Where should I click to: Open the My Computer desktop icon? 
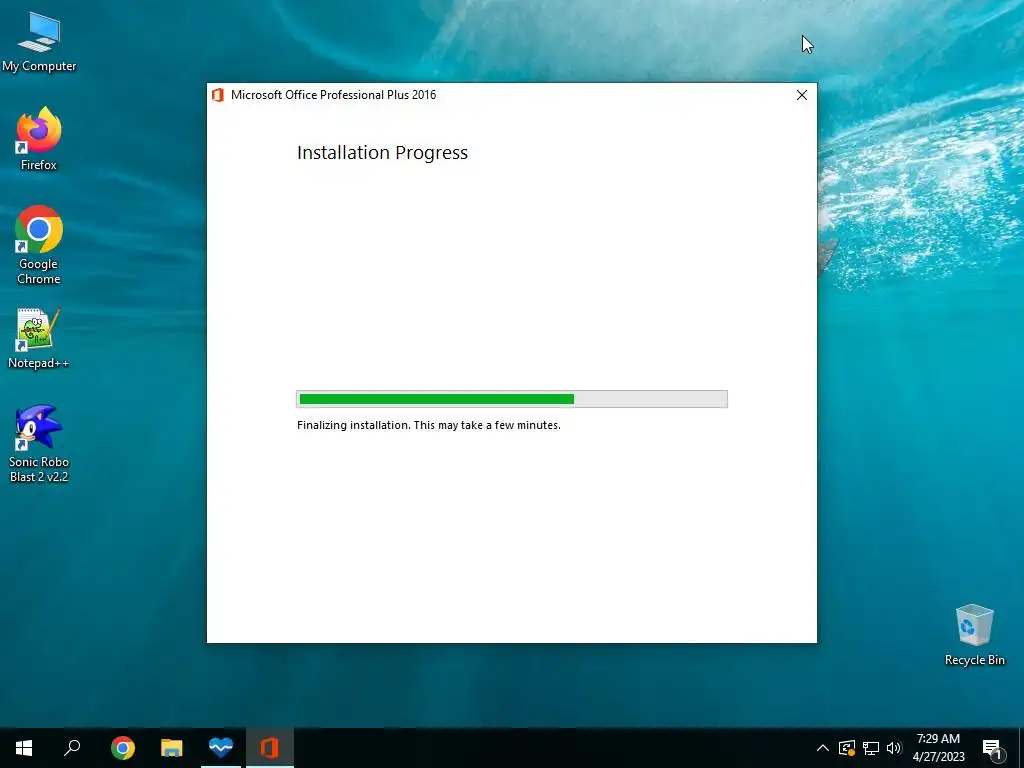point(39,42)
